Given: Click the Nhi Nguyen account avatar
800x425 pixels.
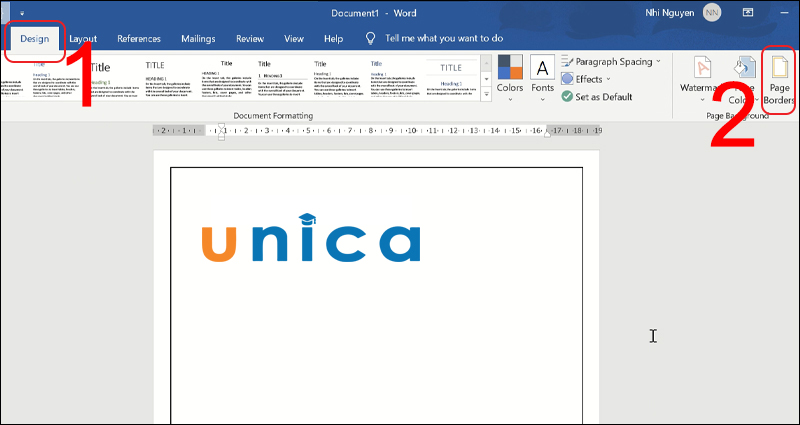Looking at the screenshot, I should pyautogui.click(x=711, y=12).
